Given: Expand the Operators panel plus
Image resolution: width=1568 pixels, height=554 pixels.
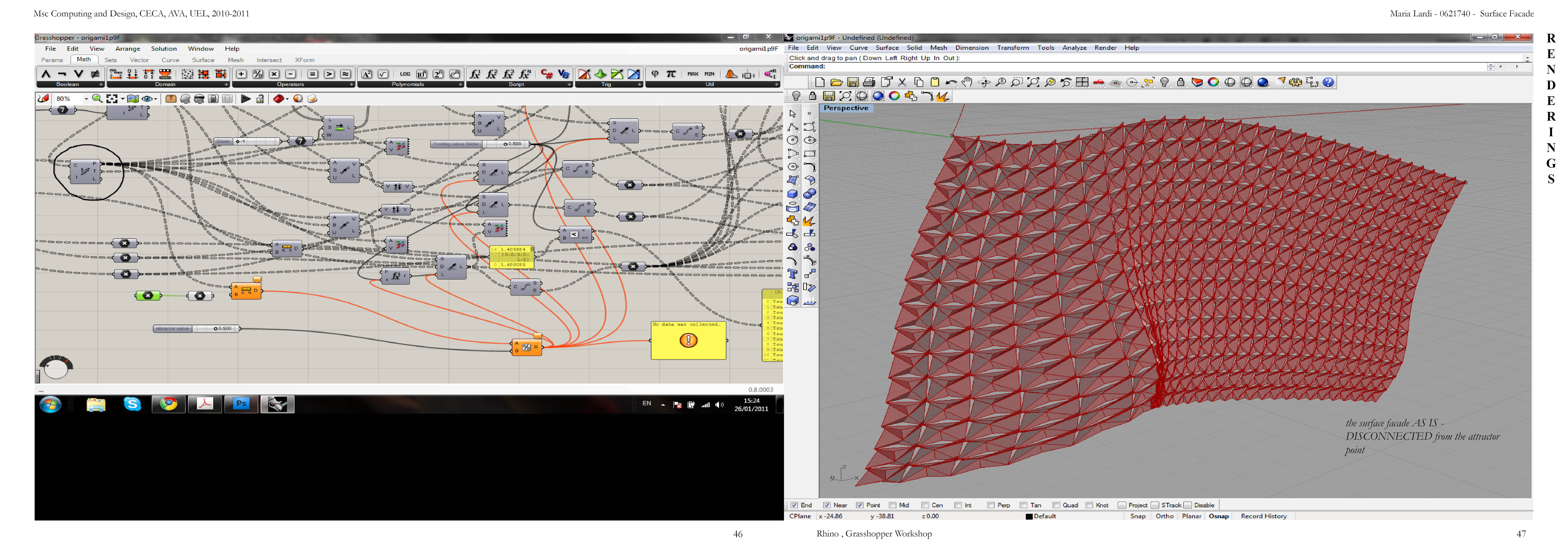Looking at the screenshot, I should click(x=351, y=84).
